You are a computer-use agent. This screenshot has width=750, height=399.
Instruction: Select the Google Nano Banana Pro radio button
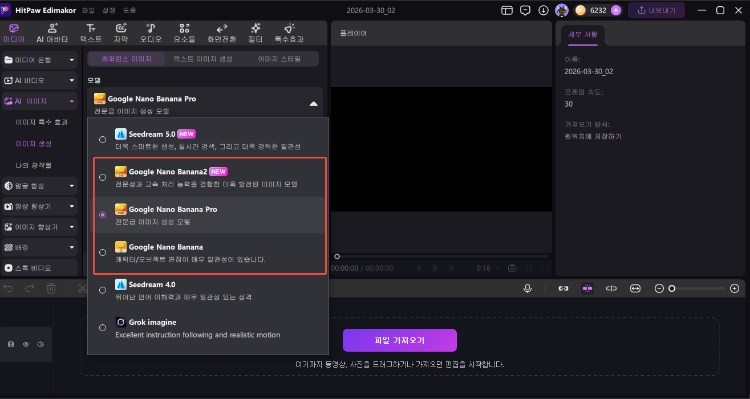pyautogui.click(x=102, y=215)
